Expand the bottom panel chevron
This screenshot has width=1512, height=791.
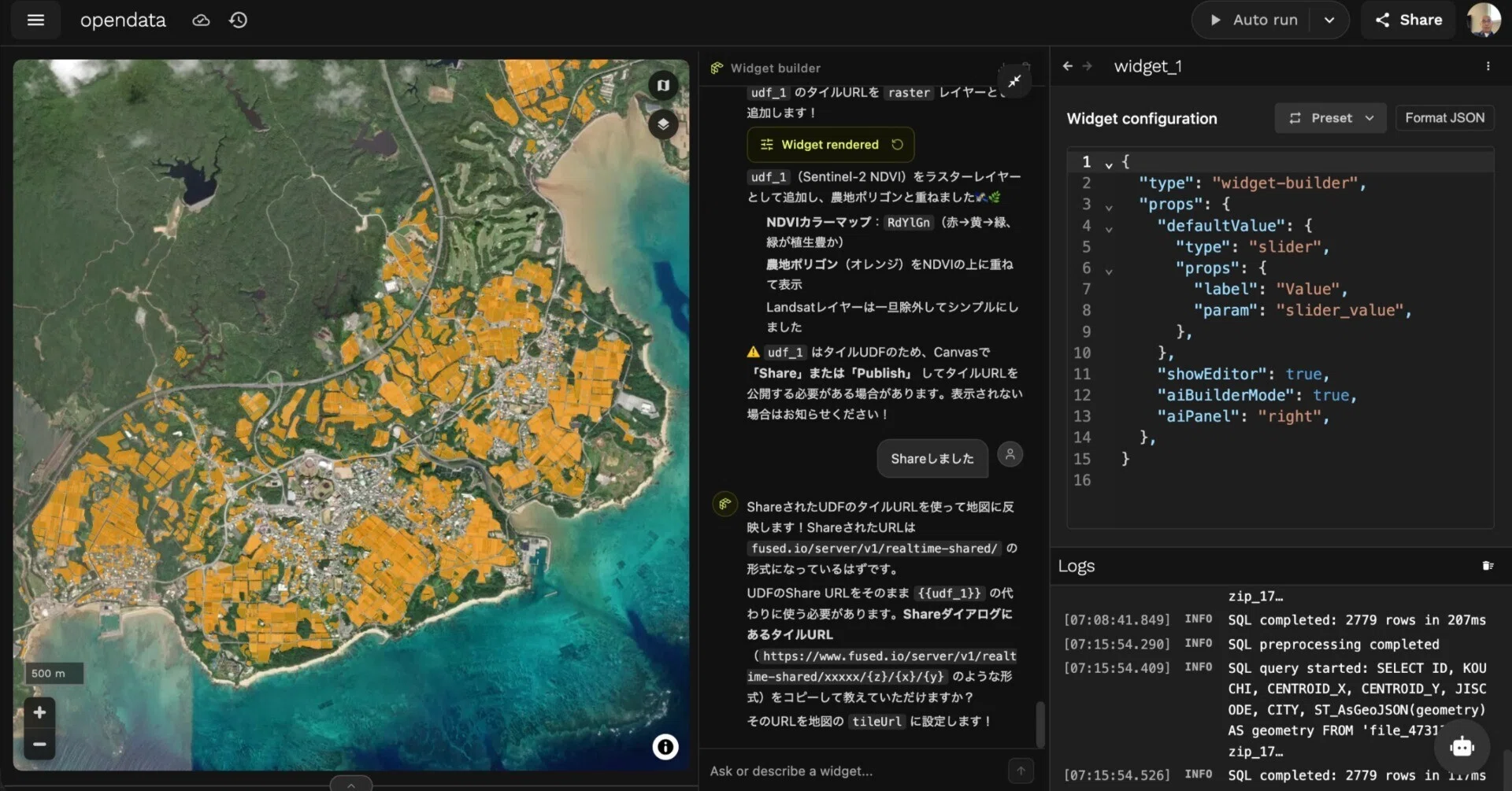point(351,784)
